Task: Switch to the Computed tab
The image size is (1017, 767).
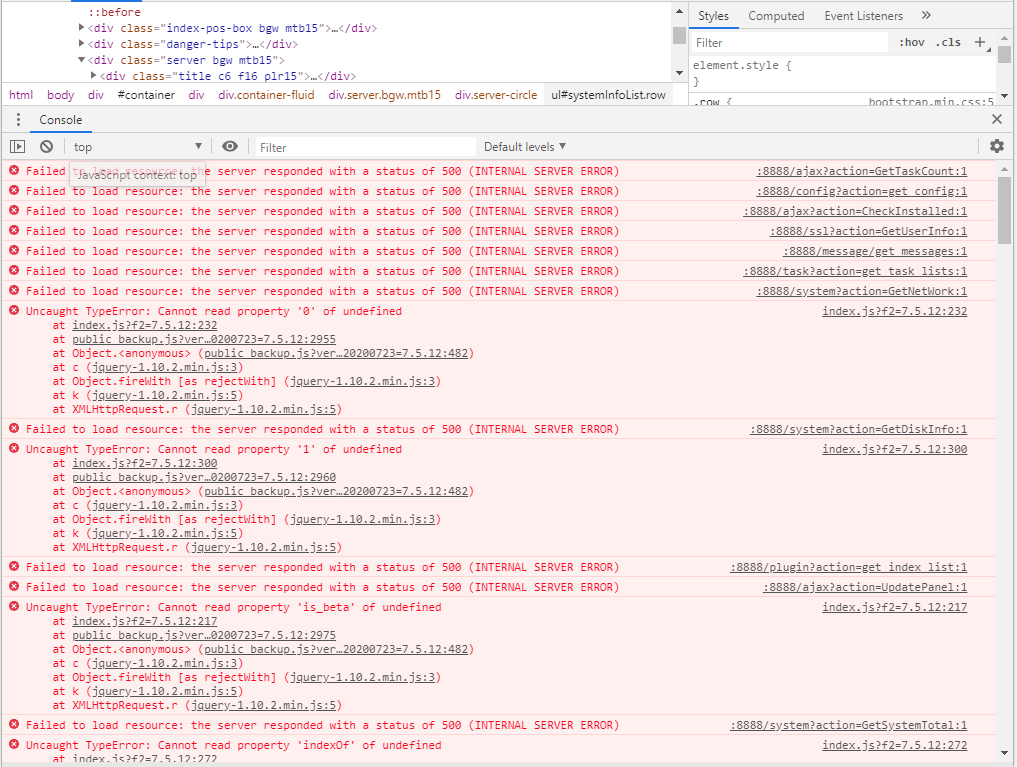Action: coord(776,16)
